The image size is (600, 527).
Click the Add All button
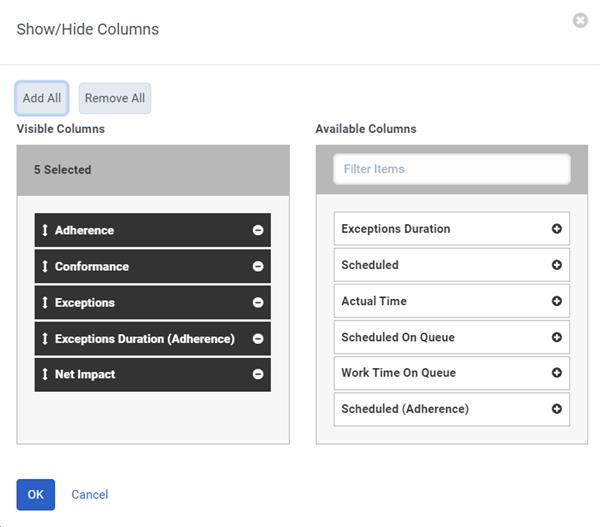click(x=42, y=98)
